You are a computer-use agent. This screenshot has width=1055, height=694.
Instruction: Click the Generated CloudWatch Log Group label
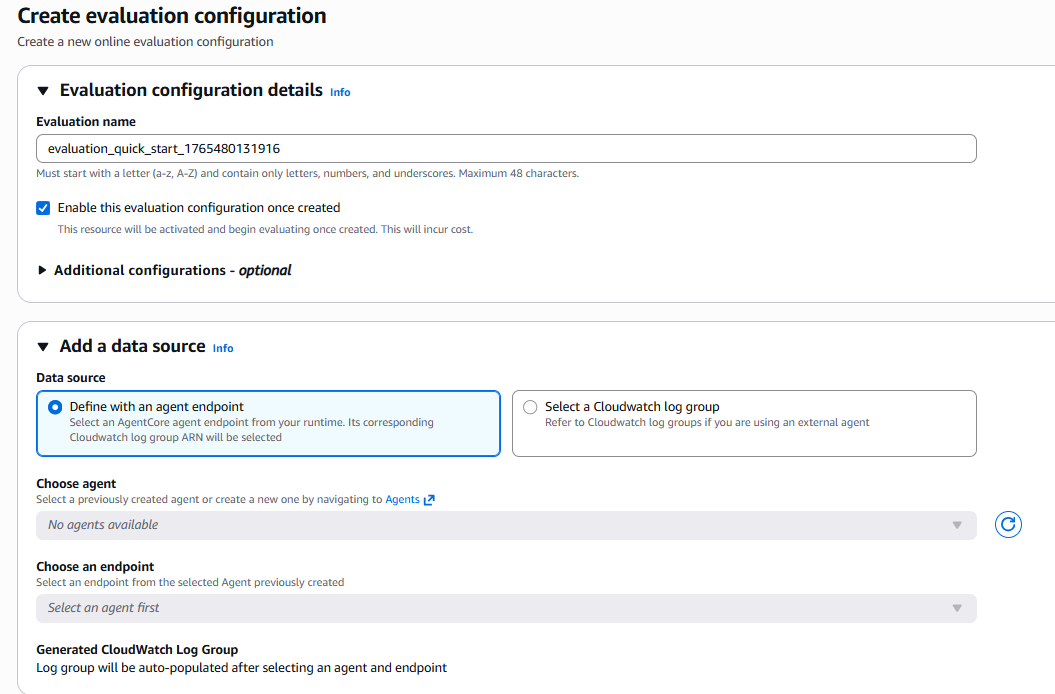(137, 649)
